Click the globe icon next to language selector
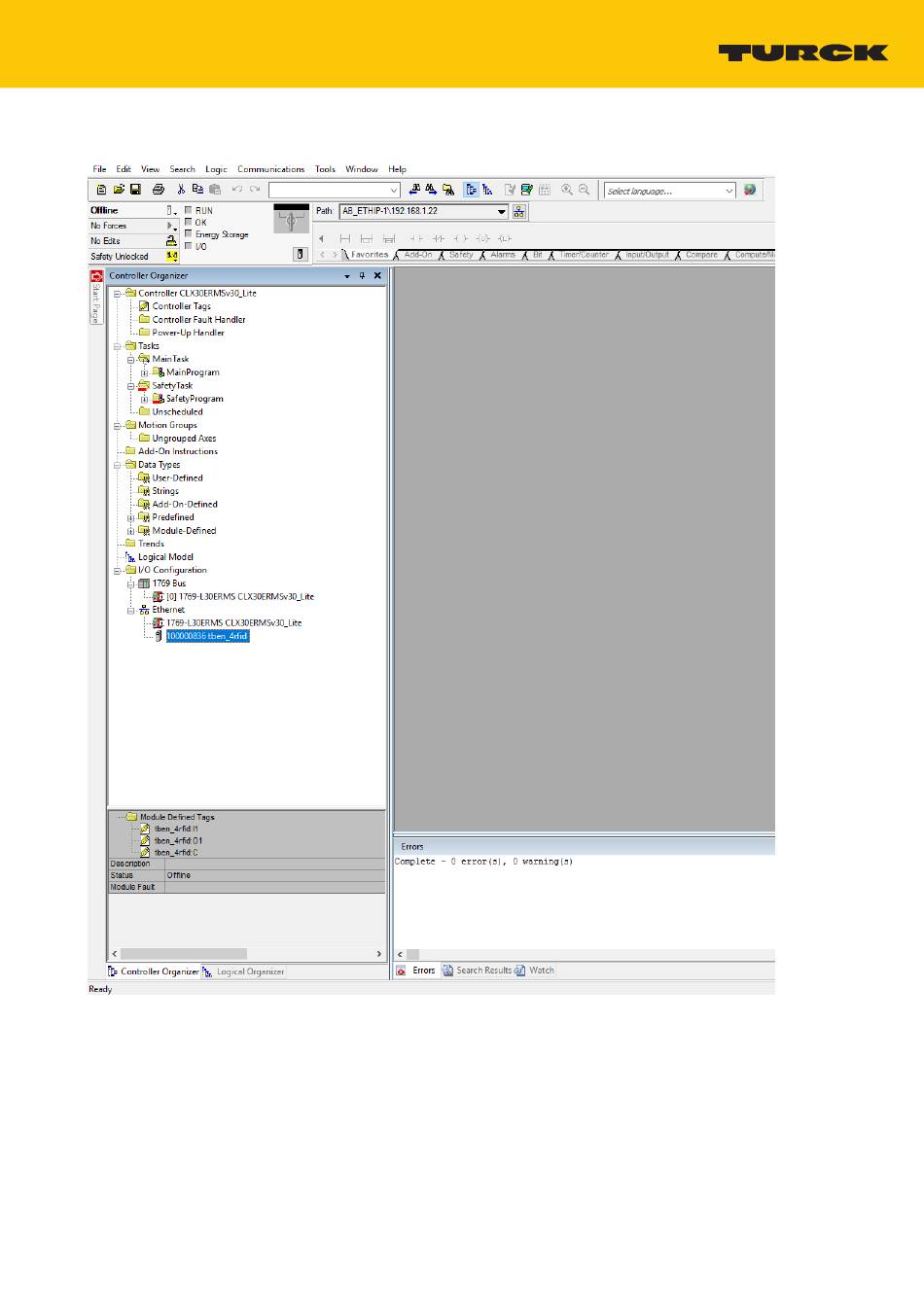Image resolution: width=924 pixels, height=1307 pixels. pos(750,191)
